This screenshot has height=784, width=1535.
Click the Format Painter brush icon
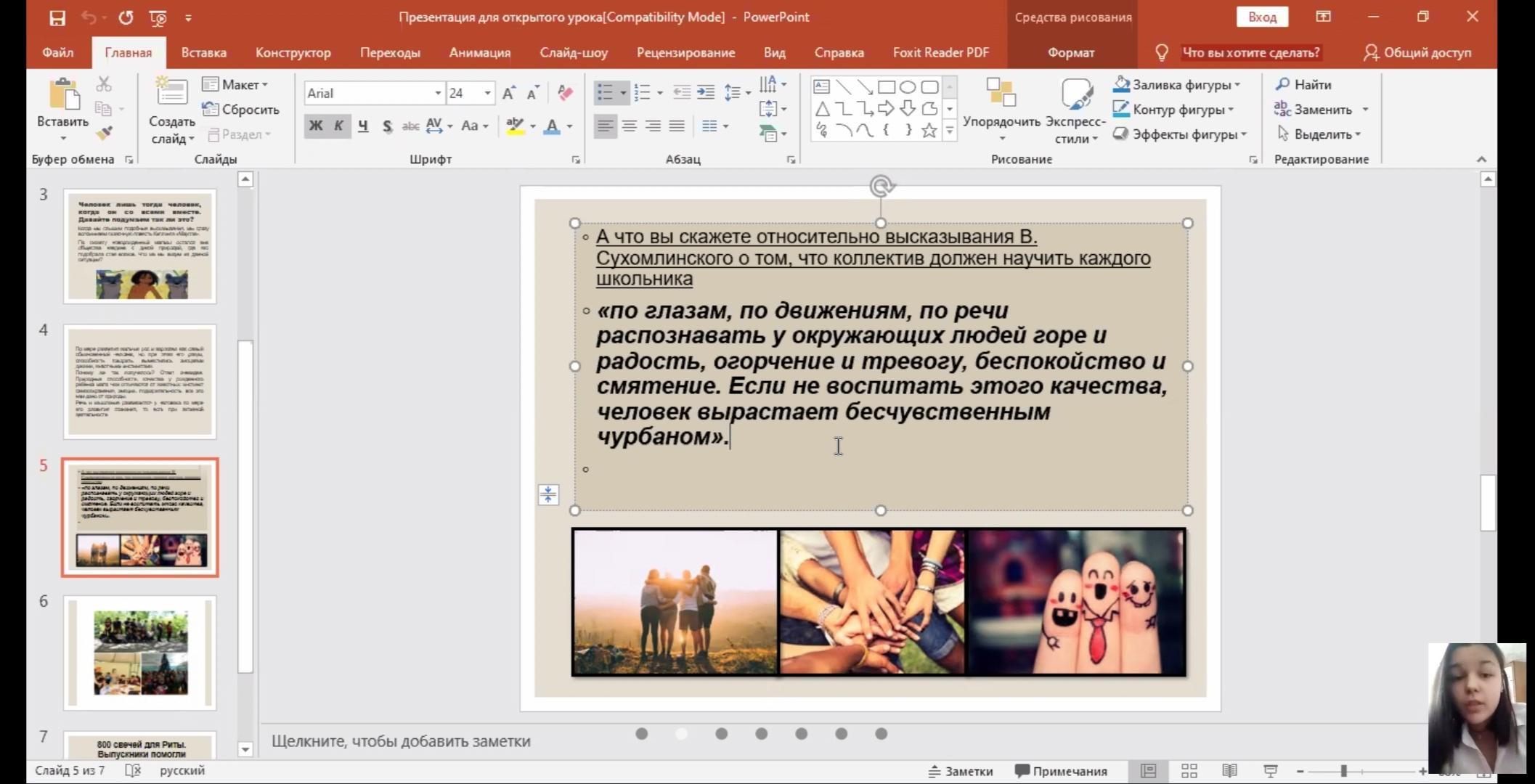[104, 133]
